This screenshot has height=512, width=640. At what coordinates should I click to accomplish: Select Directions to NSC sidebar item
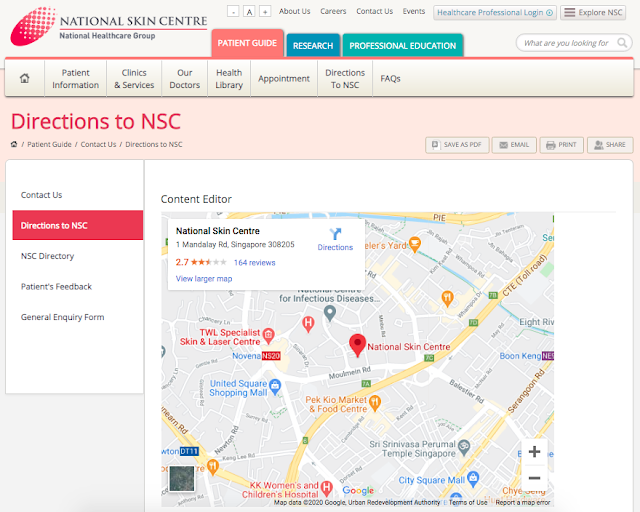78,225
